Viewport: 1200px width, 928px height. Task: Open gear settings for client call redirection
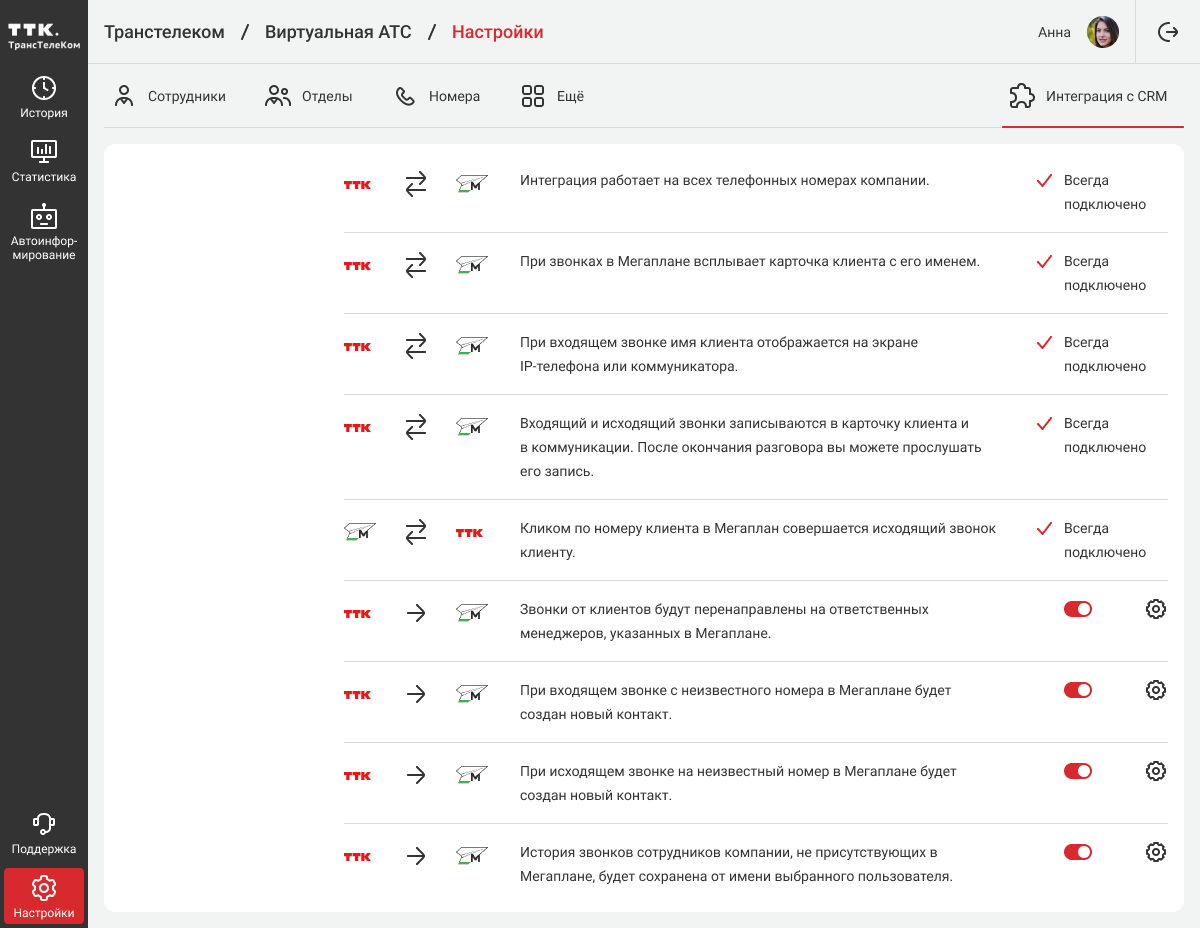click(1156, 609)
